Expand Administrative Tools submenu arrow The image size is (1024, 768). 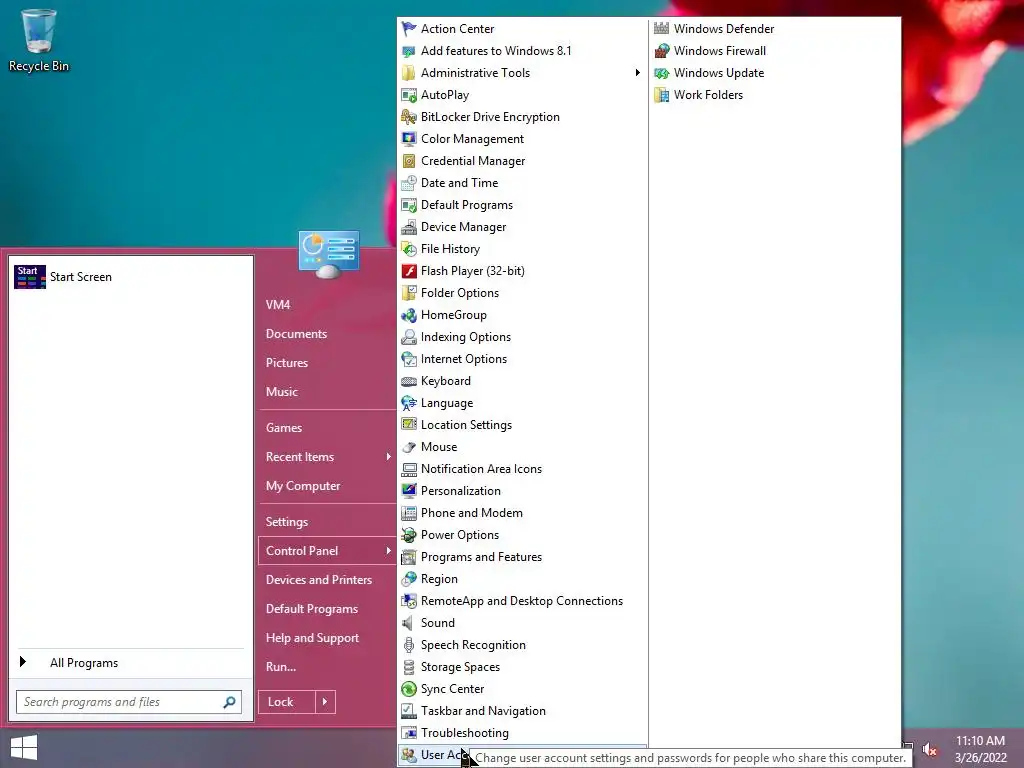pyautogui.click(x=637, y=72)
